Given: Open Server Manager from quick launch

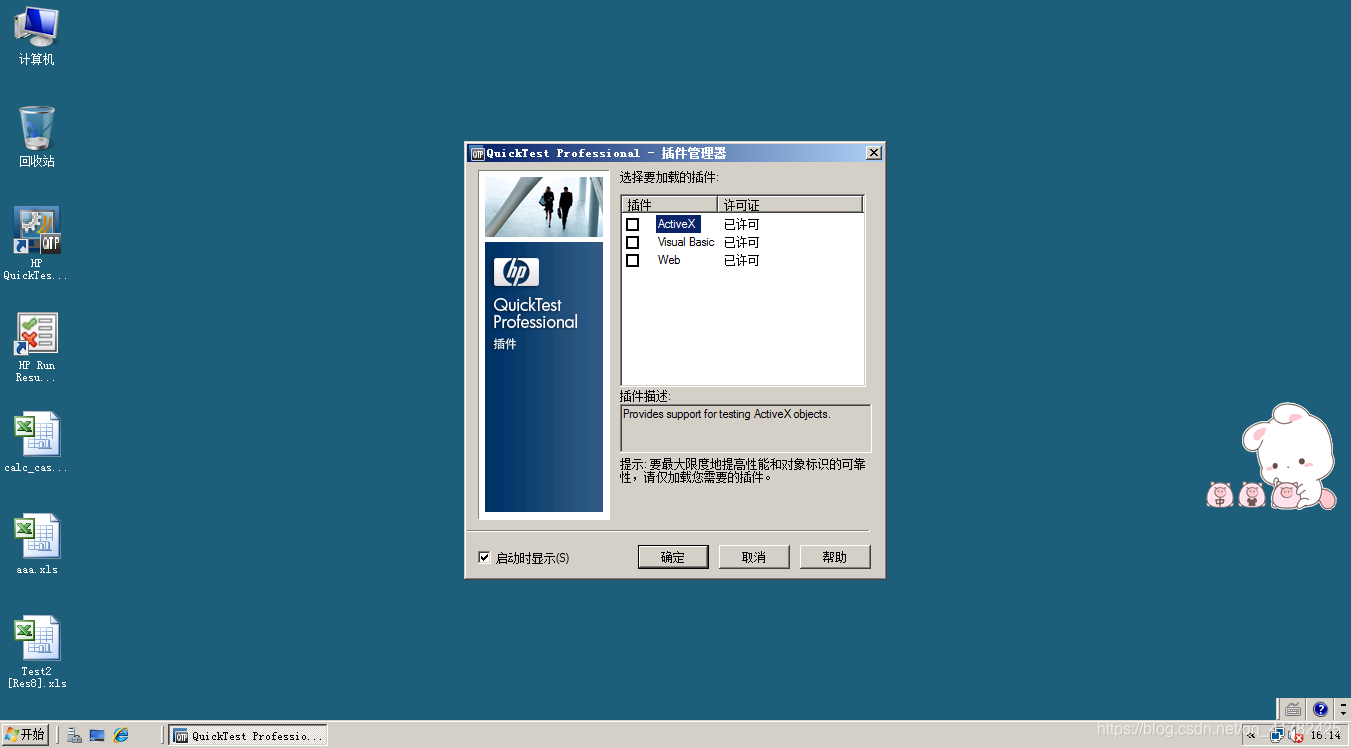Looking at the screenshot, I should 74,735.
